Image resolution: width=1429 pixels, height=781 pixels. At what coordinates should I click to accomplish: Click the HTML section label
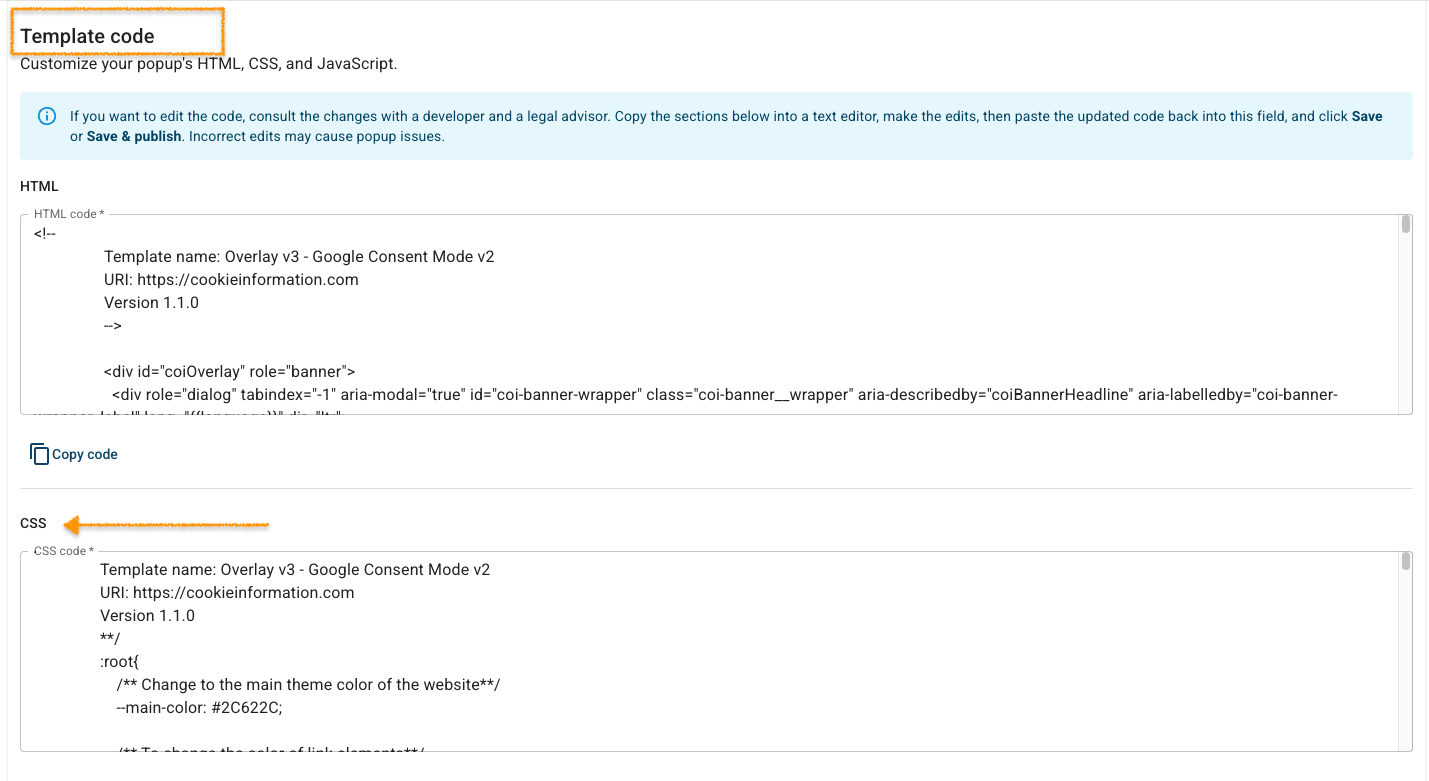tap(39, 187)
